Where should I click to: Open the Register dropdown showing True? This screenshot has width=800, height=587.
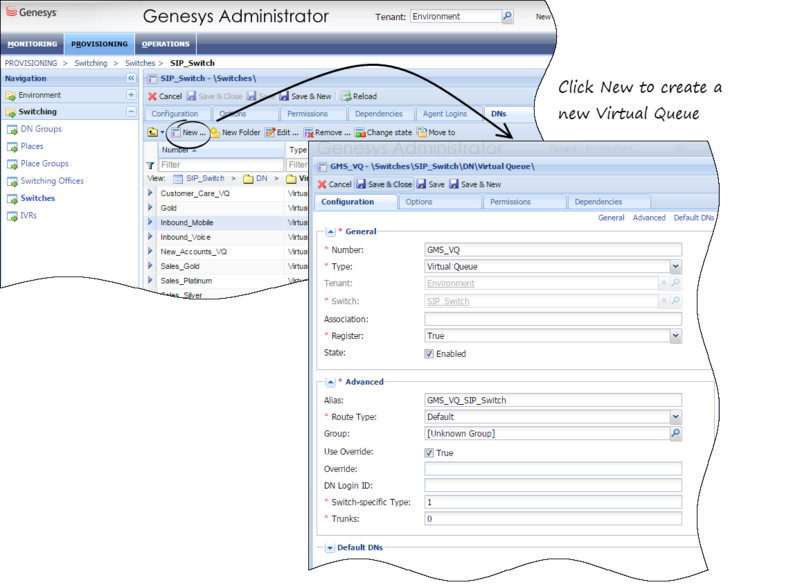click(x=676, y=336)
